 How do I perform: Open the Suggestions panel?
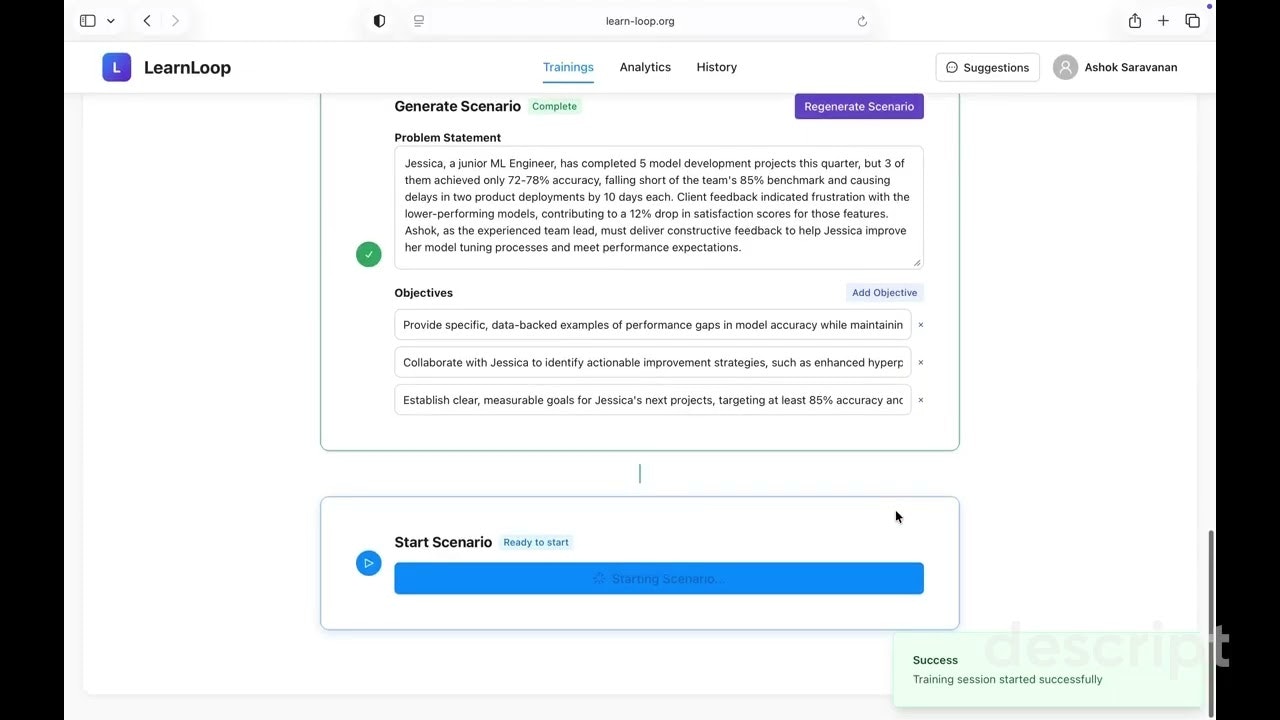coord(987,67)
